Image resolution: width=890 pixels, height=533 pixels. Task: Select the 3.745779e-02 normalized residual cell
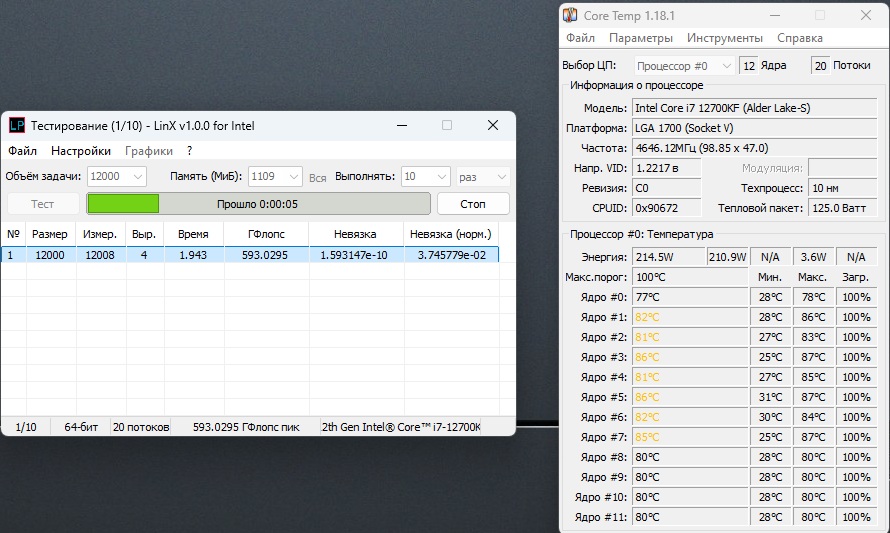452,255
